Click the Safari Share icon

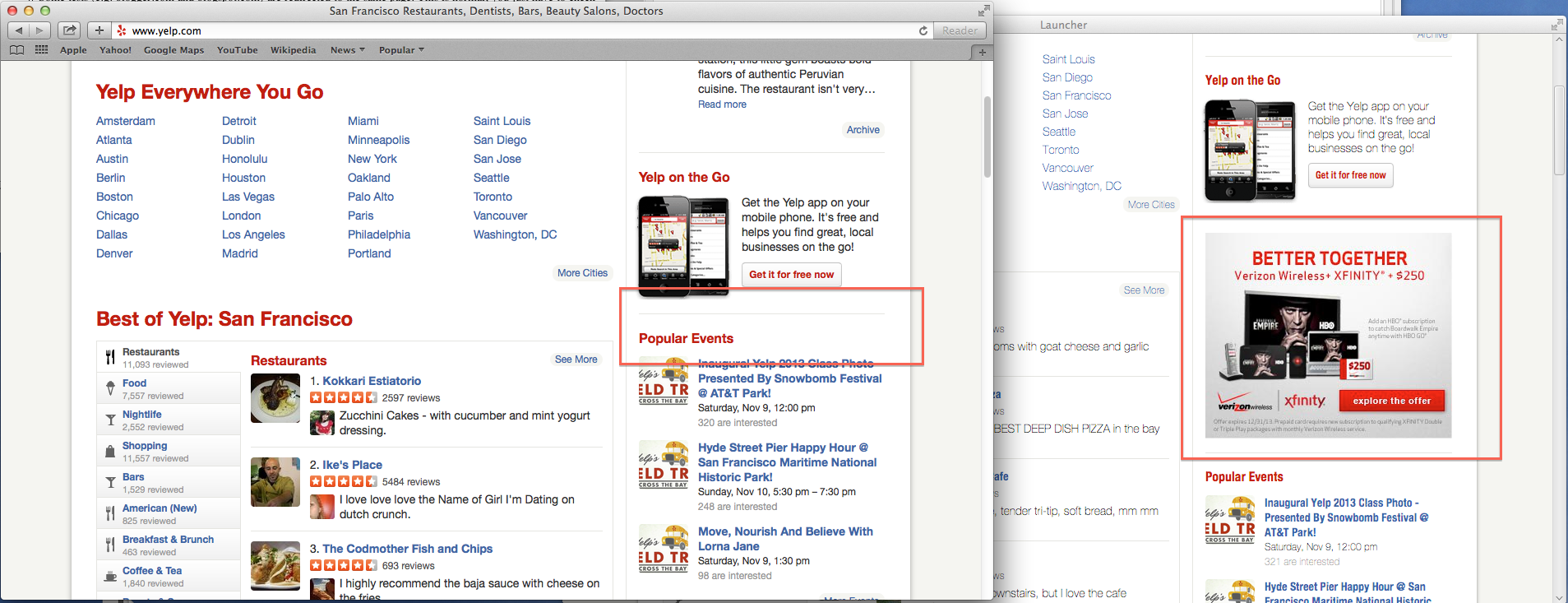pos(70,30)
